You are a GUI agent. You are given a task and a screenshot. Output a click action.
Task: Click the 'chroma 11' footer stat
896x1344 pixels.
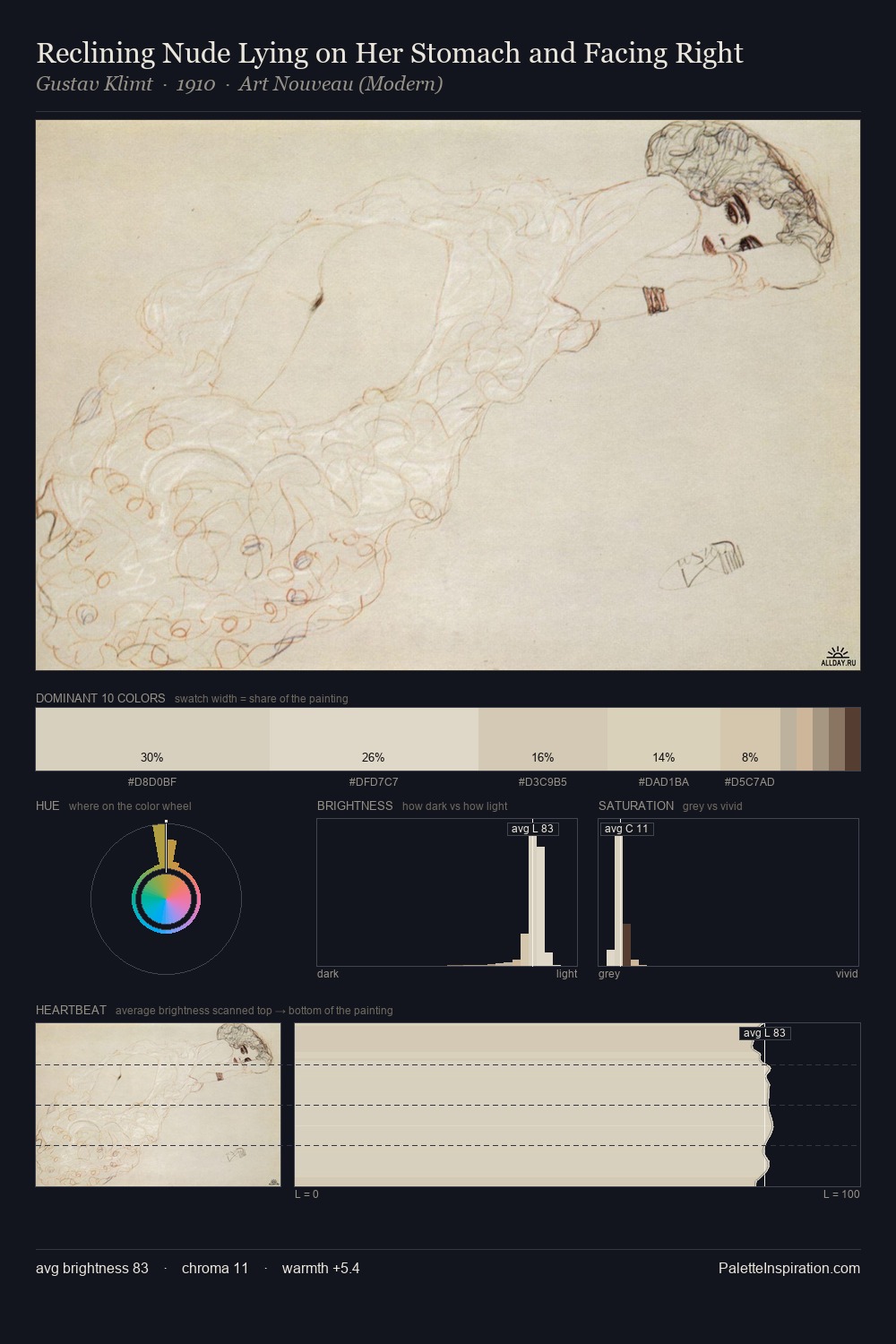(x=215, y=1269)
